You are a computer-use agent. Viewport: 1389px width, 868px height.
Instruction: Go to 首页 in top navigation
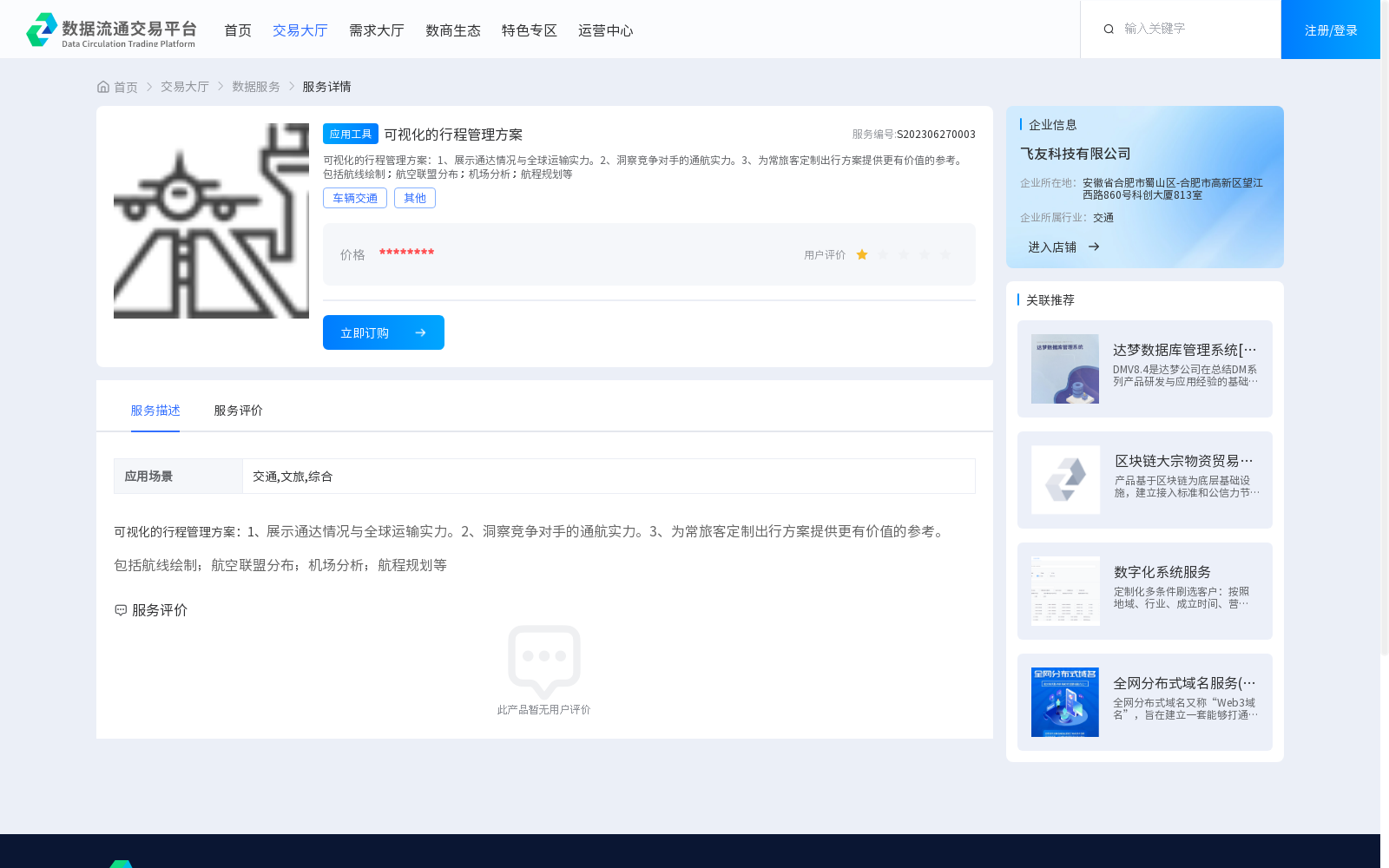point(238,30)
